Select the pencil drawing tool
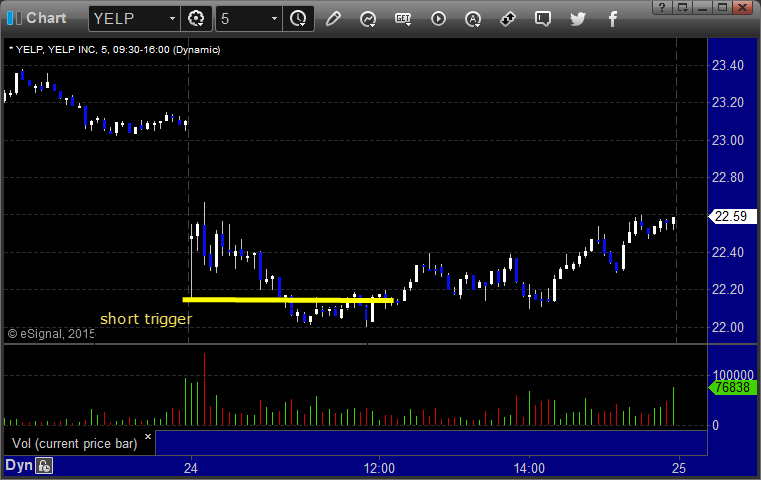Viewport: 761px width, 480px height. [333, 19]
